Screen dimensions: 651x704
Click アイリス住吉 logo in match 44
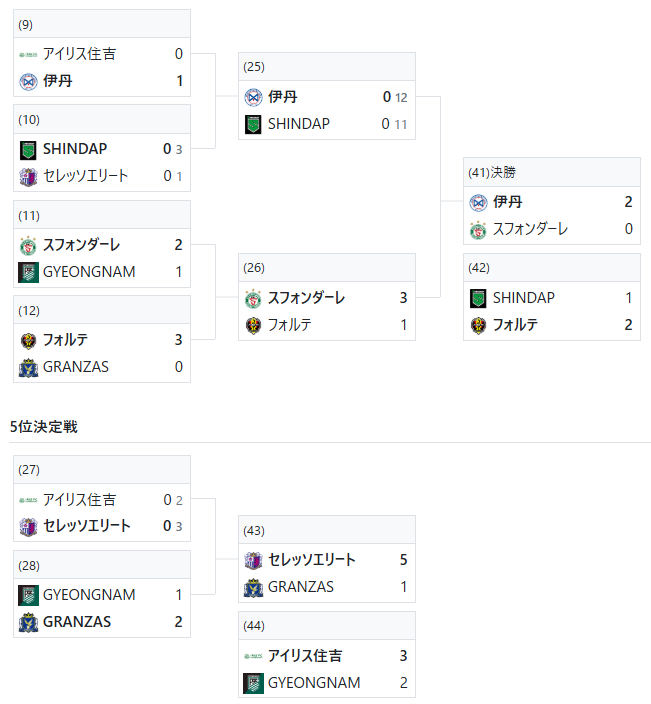tap(253, 656)
